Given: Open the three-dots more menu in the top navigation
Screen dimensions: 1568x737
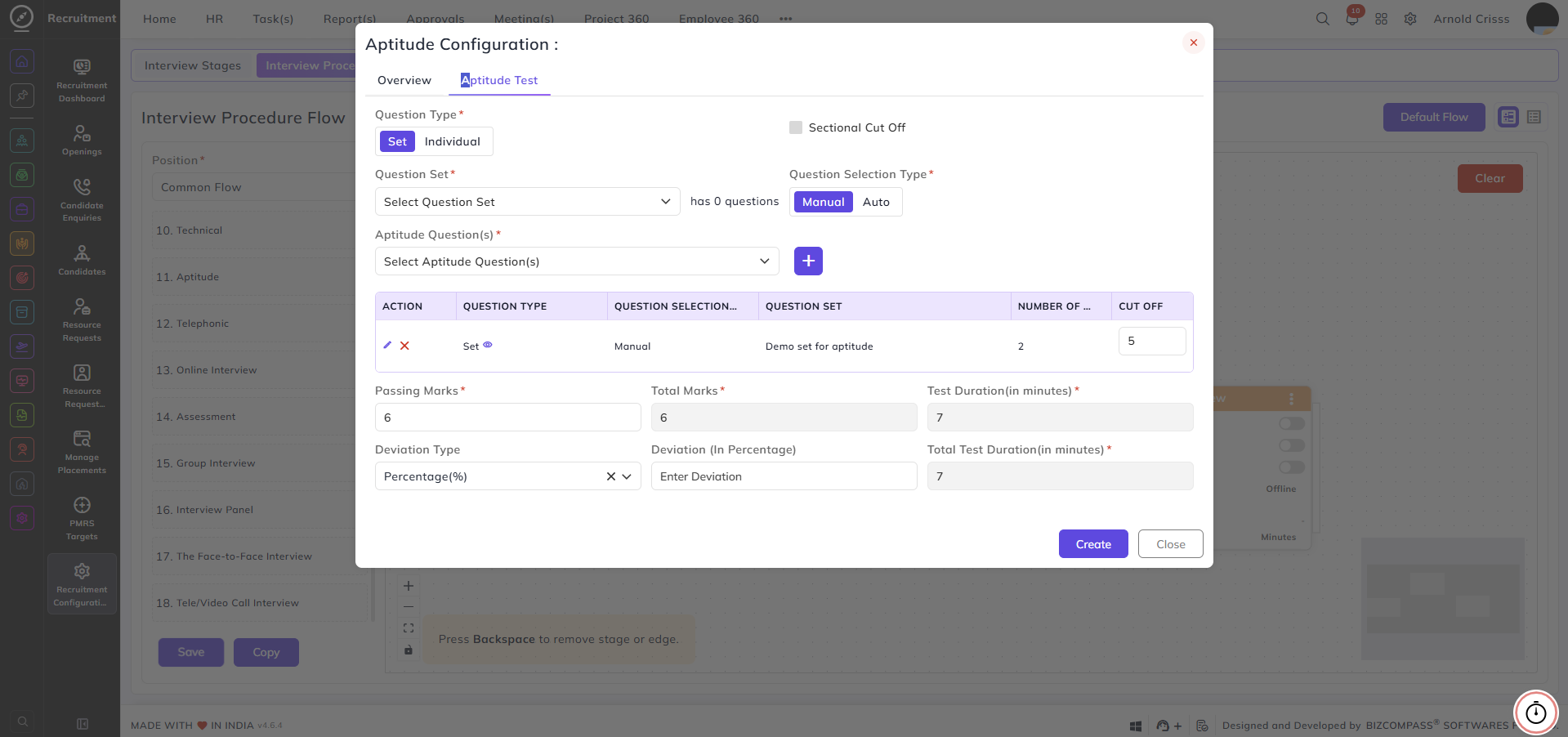Looking at the screenshot, I should [785, 19].
